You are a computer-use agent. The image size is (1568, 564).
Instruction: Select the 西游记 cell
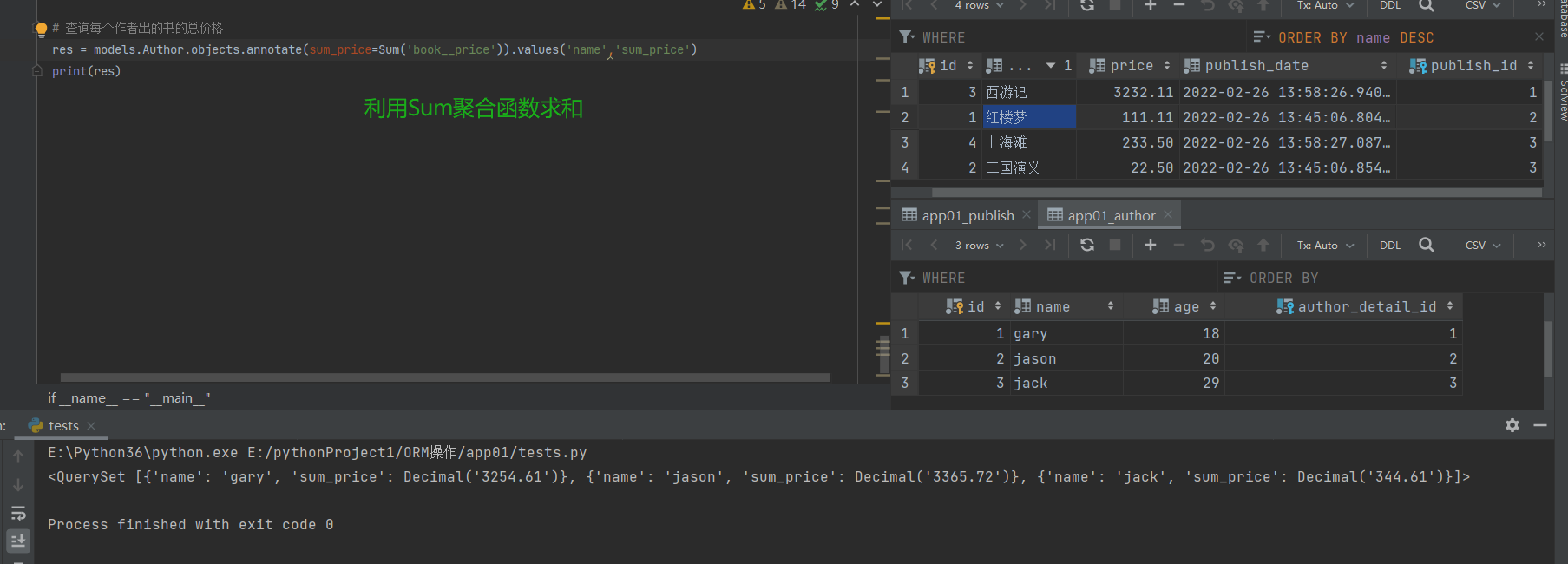1029,92
